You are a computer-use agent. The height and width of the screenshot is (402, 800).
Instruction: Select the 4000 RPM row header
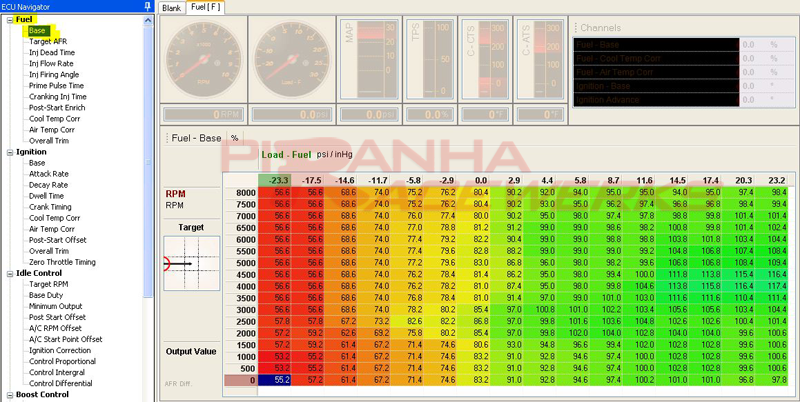coord(241,286)
